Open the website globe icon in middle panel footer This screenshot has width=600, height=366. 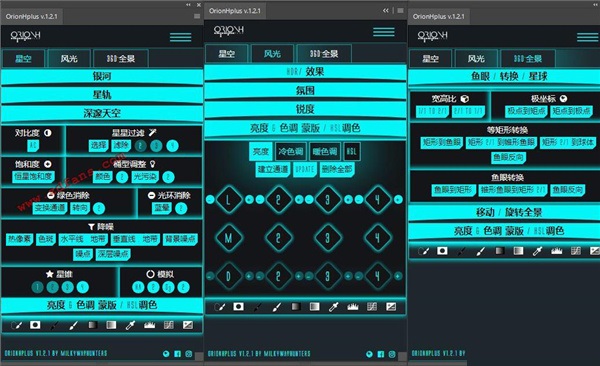pos(369,354)
